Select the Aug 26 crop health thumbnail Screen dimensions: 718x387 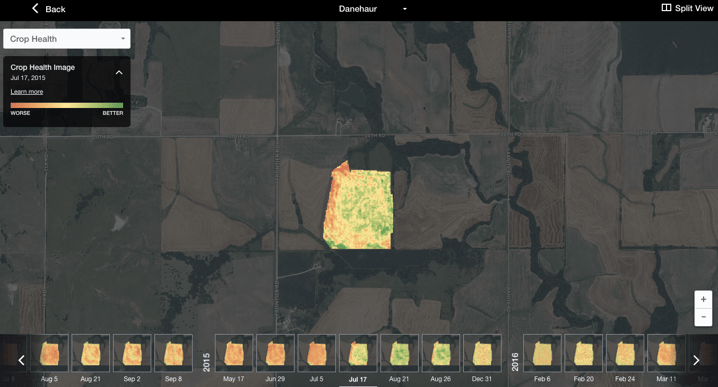[x=441, y=353]
